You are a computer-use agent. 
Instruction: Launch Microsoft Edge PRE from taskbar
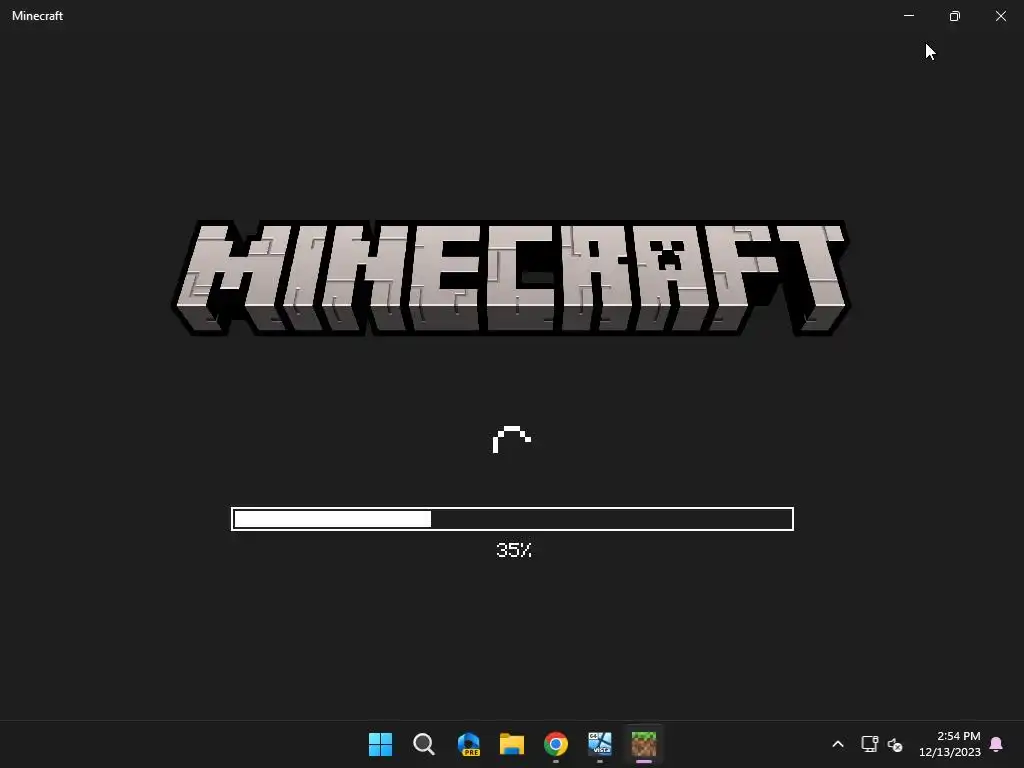pyautogui.click(x=468, y=744)
